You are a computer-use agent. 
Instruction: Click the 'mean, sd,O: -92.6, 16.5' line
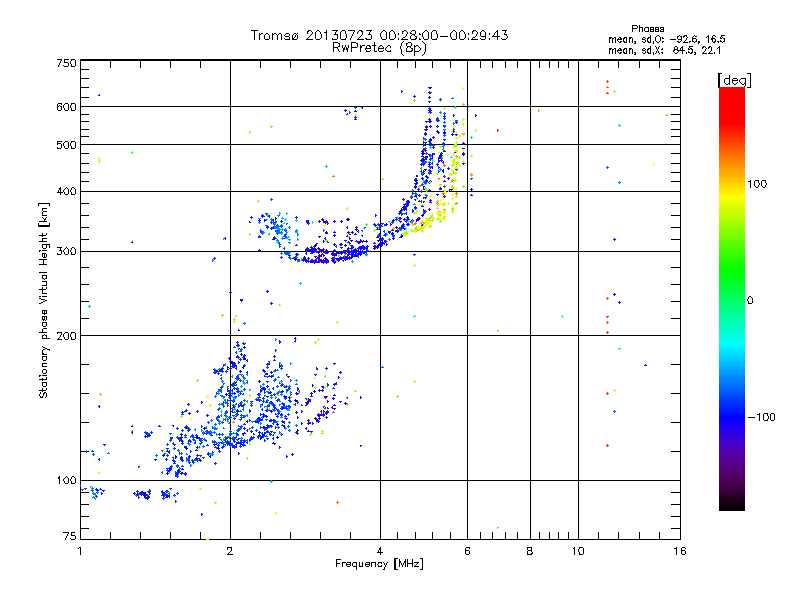[666, 39]
